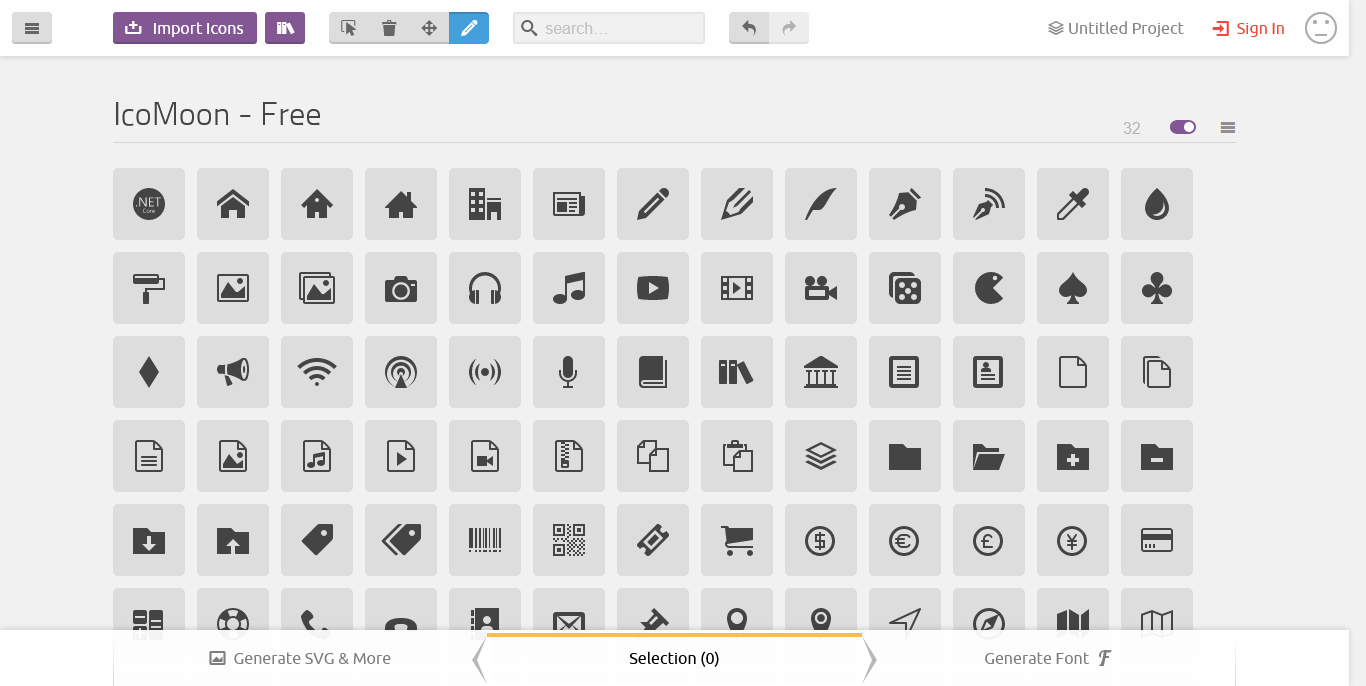Open Untitled Project manager
The width and height of the screenshot is (1366, 686).
pos(1116,28)
